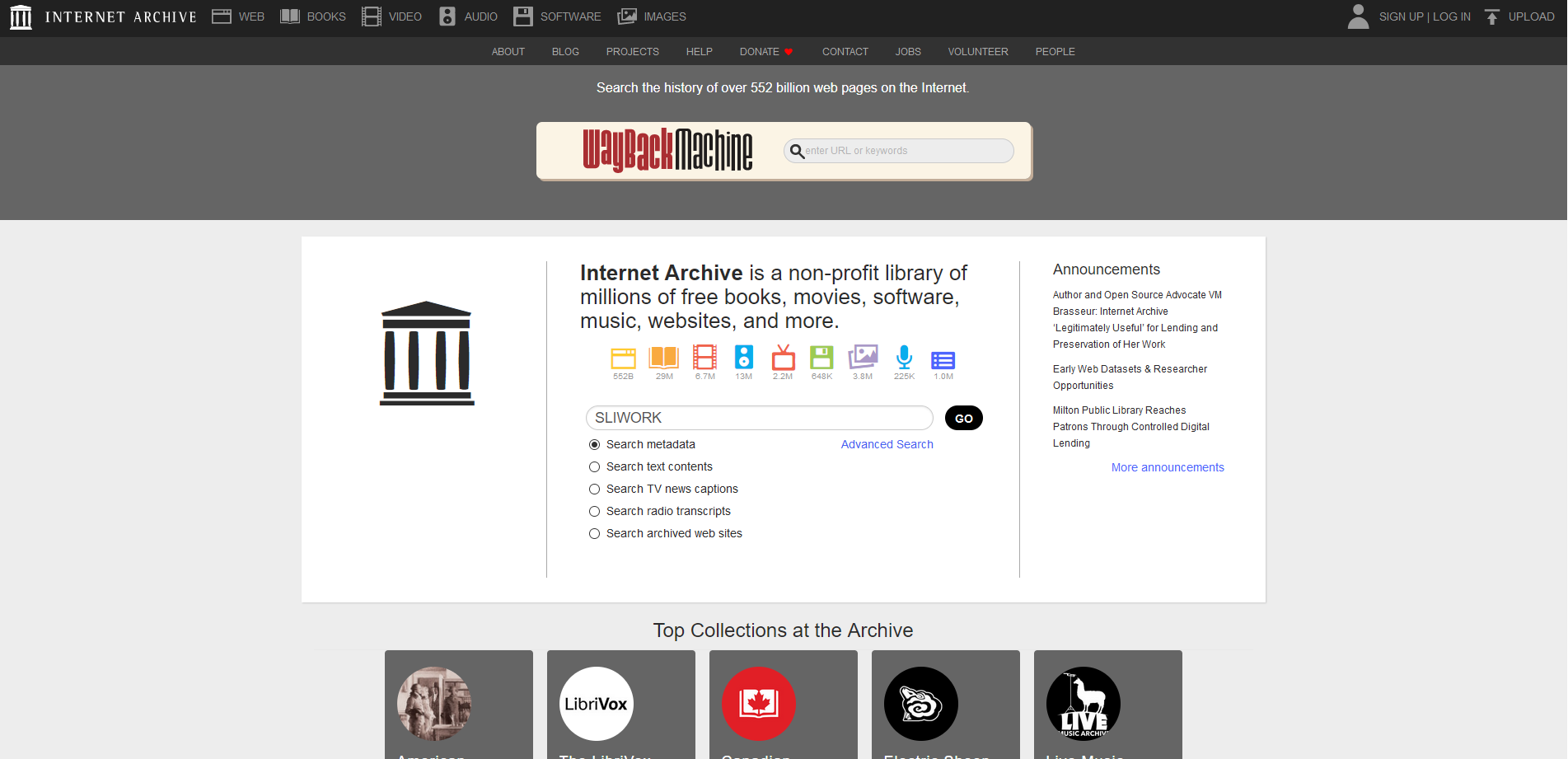Click the IMAGES label in top bar
The width and height of the screenshot is (1568, 759).
665,16
